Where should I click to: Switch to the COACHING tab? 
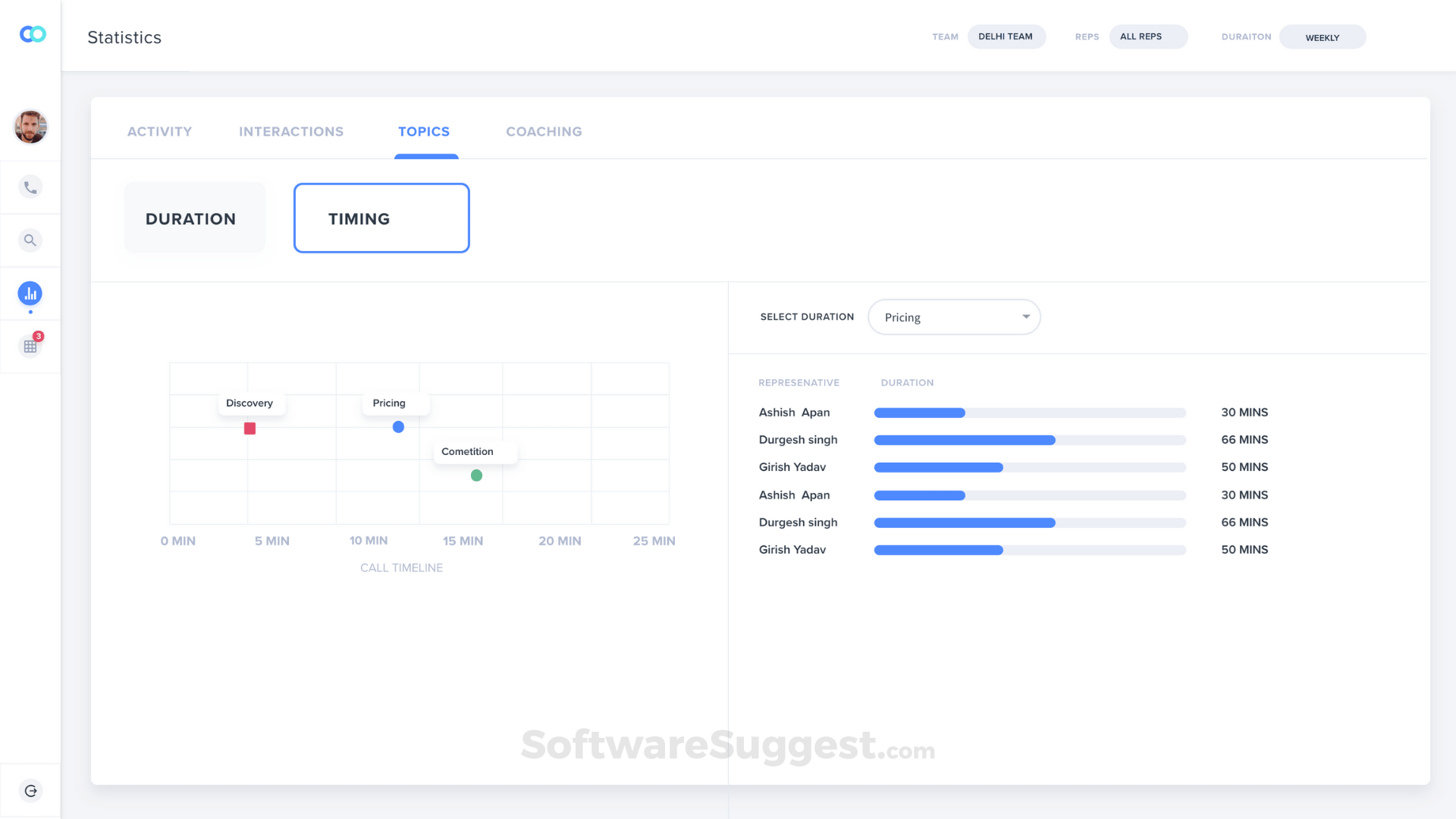pos(543,131)
